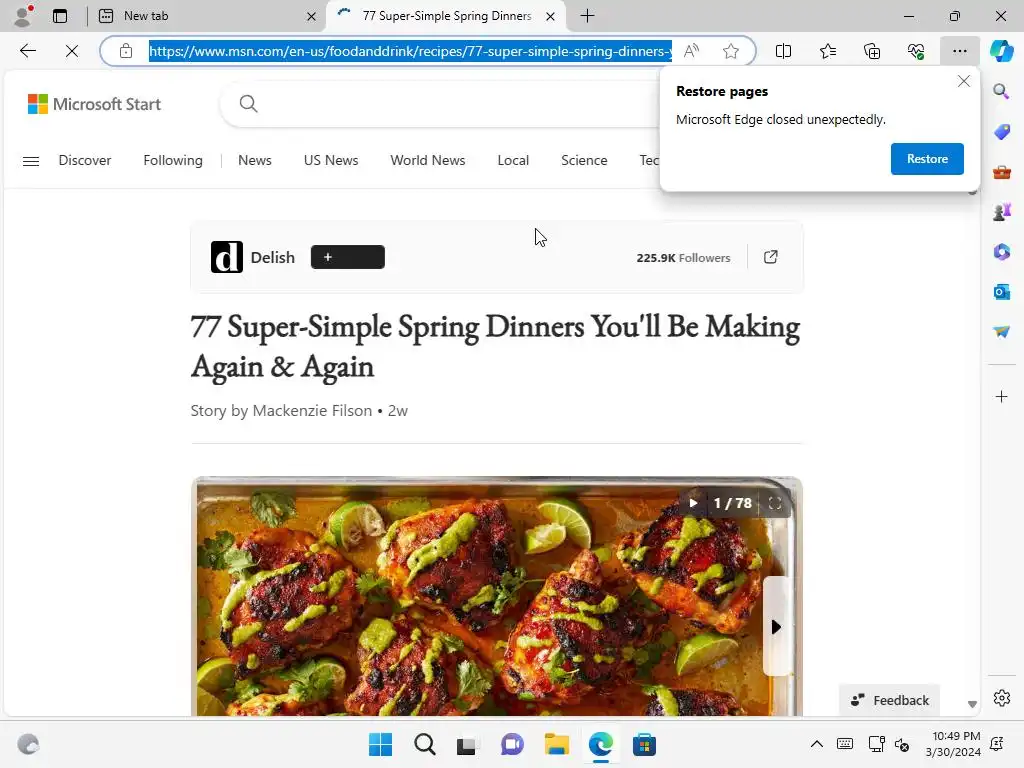Open the sidebar Search icon
The width and height of the screenshot is (1024, 768).
pyautogui.click(x=1001, y=91)
